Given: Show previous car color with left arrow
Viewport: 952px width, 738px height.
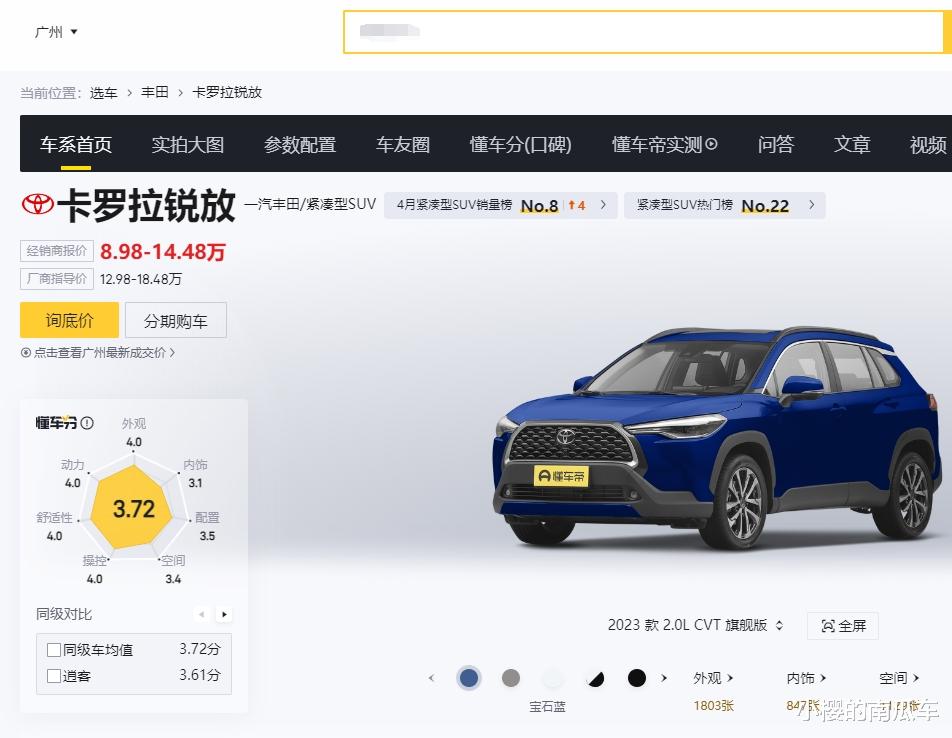Looking at the screenshot, I should (431, 678).
